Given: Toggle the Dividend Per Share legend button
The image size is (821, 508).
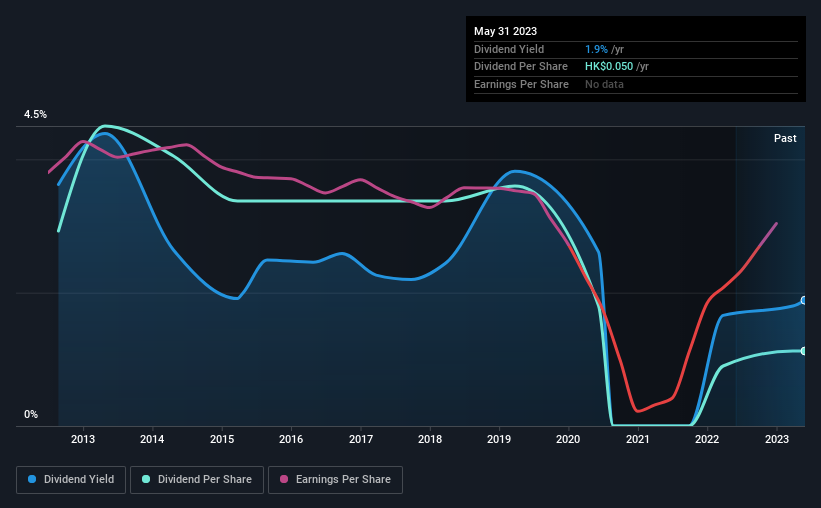Looking at the screenshot, I should [x=197, y=480].
